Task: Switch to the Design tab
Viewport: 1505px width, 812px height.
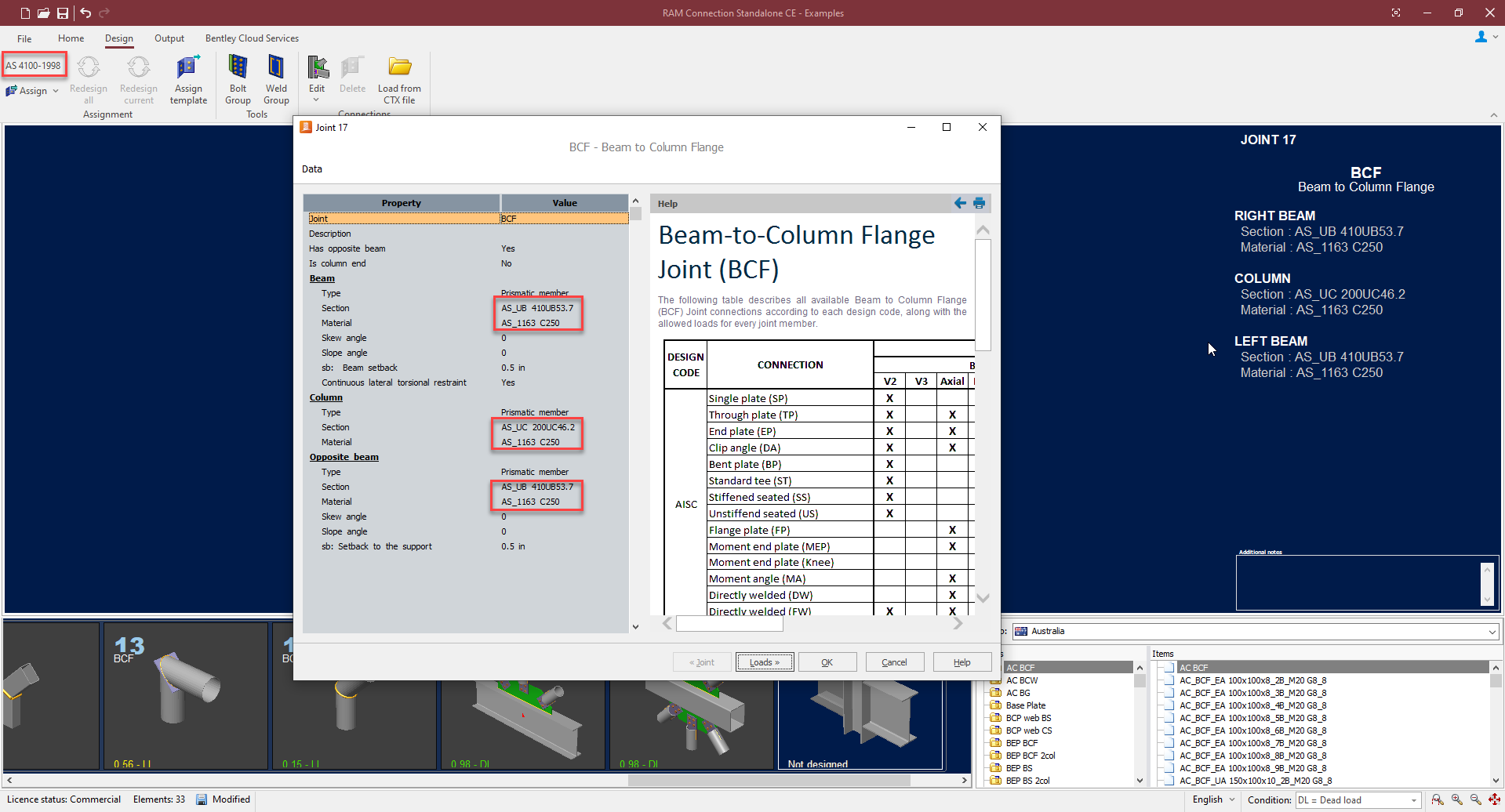Action: pos(119,38)
